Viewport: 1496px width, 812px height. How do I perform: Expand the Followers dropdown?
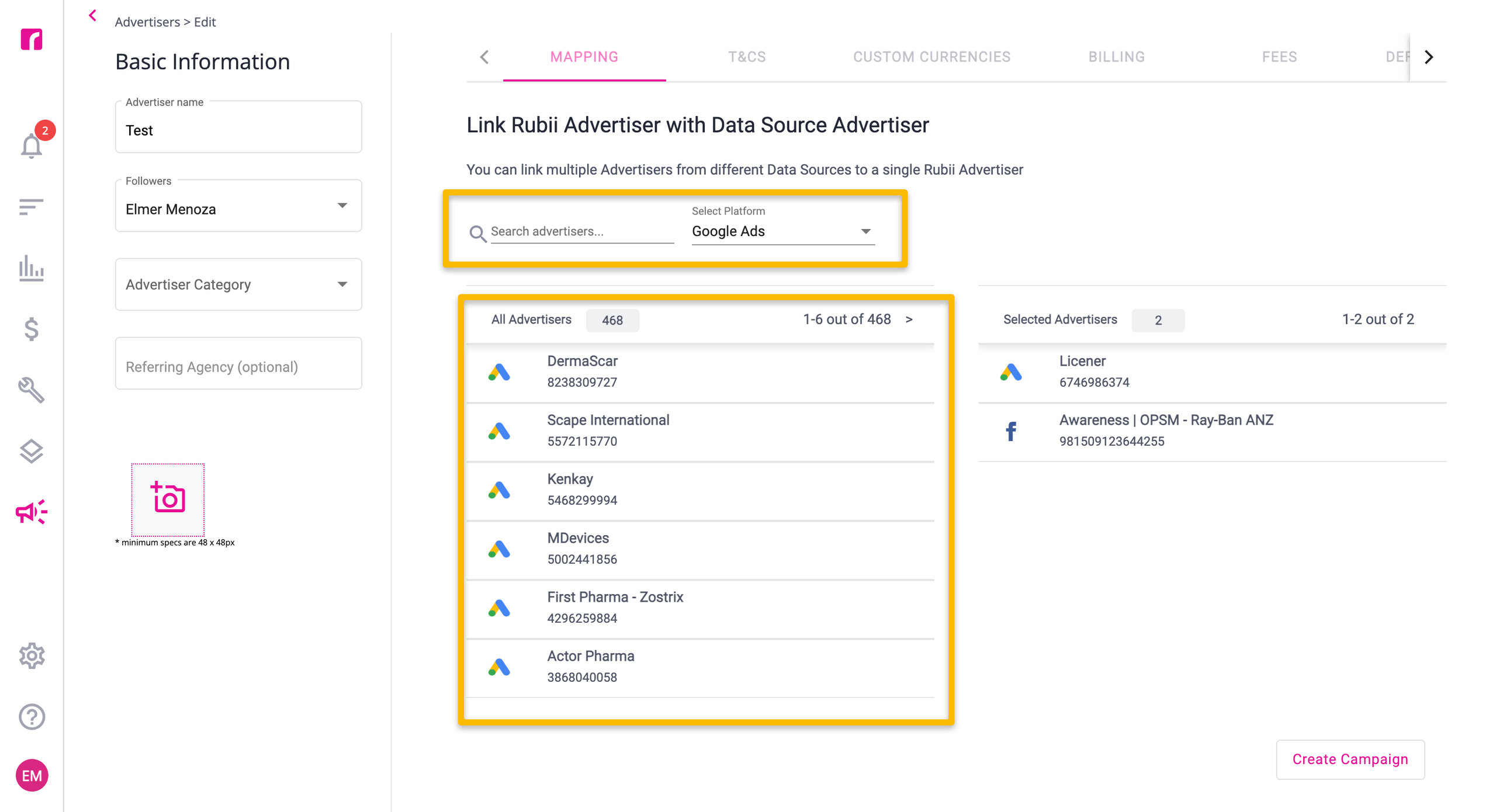[x=238, y=206]
